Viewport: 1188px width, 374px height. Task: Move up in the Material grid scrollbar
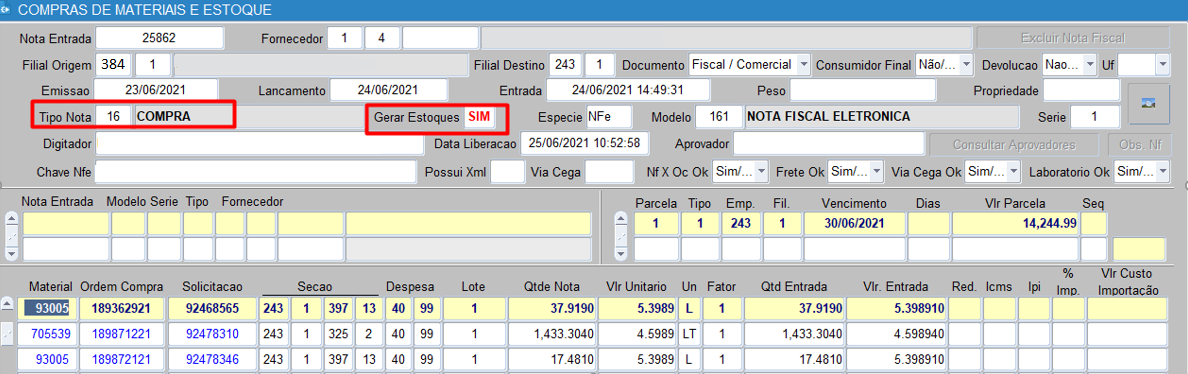(x=7, y=304)
